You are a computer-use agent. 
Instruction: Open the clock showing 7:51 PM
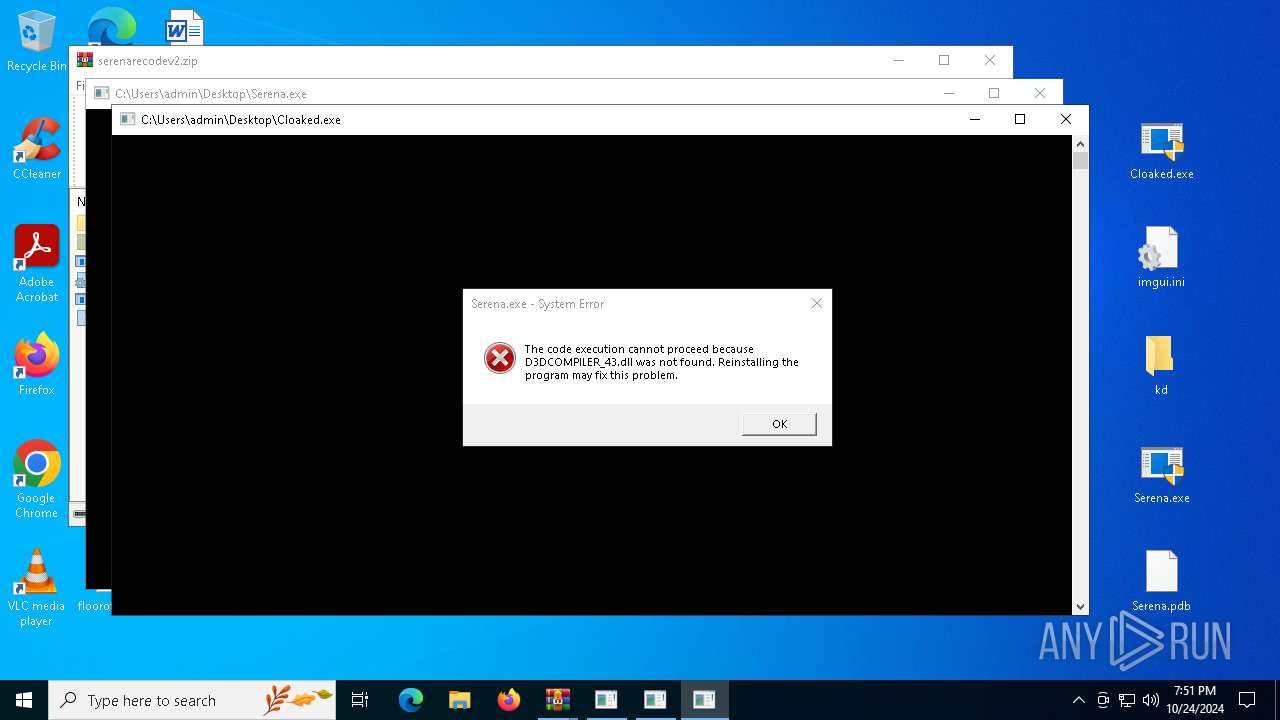pos(1195,700)
